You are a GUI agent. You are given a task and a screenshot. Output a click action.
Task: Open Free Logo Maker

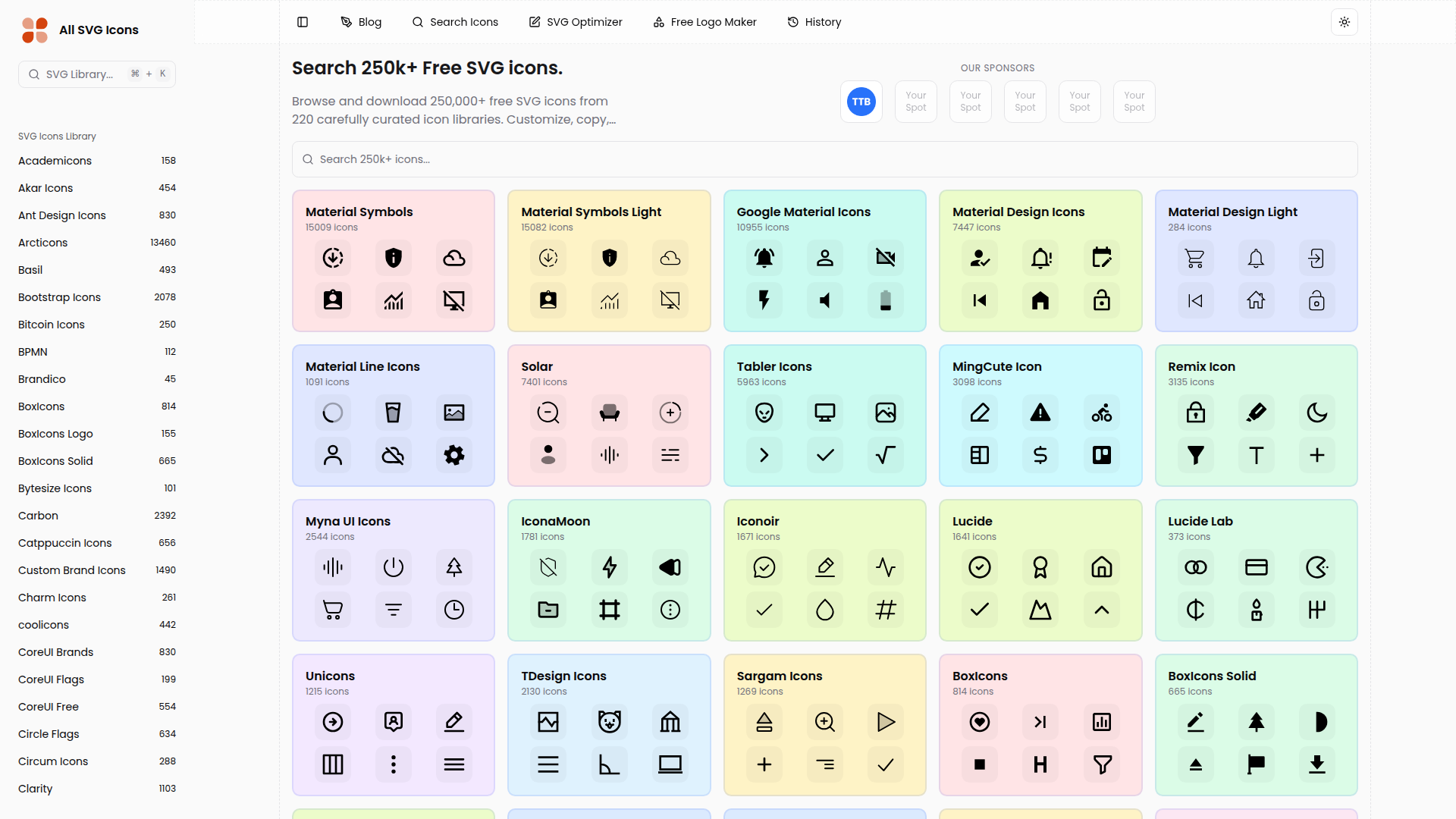click(704, 22)
